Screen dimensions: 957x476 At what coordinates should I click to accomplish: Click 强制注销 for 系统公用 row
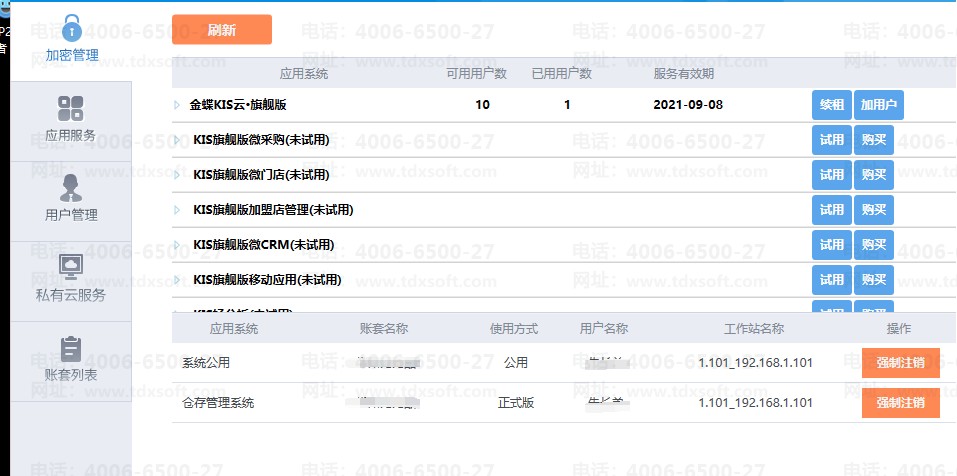900,362
